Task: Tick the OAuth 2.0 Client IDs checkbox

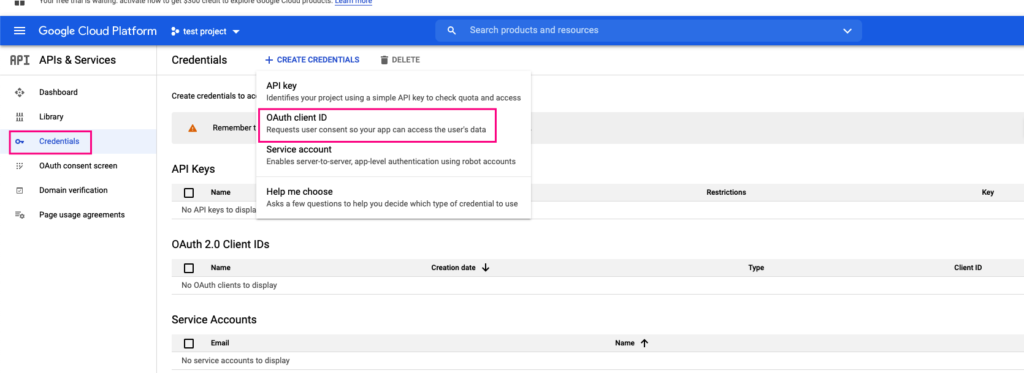Action: (189, 268)
